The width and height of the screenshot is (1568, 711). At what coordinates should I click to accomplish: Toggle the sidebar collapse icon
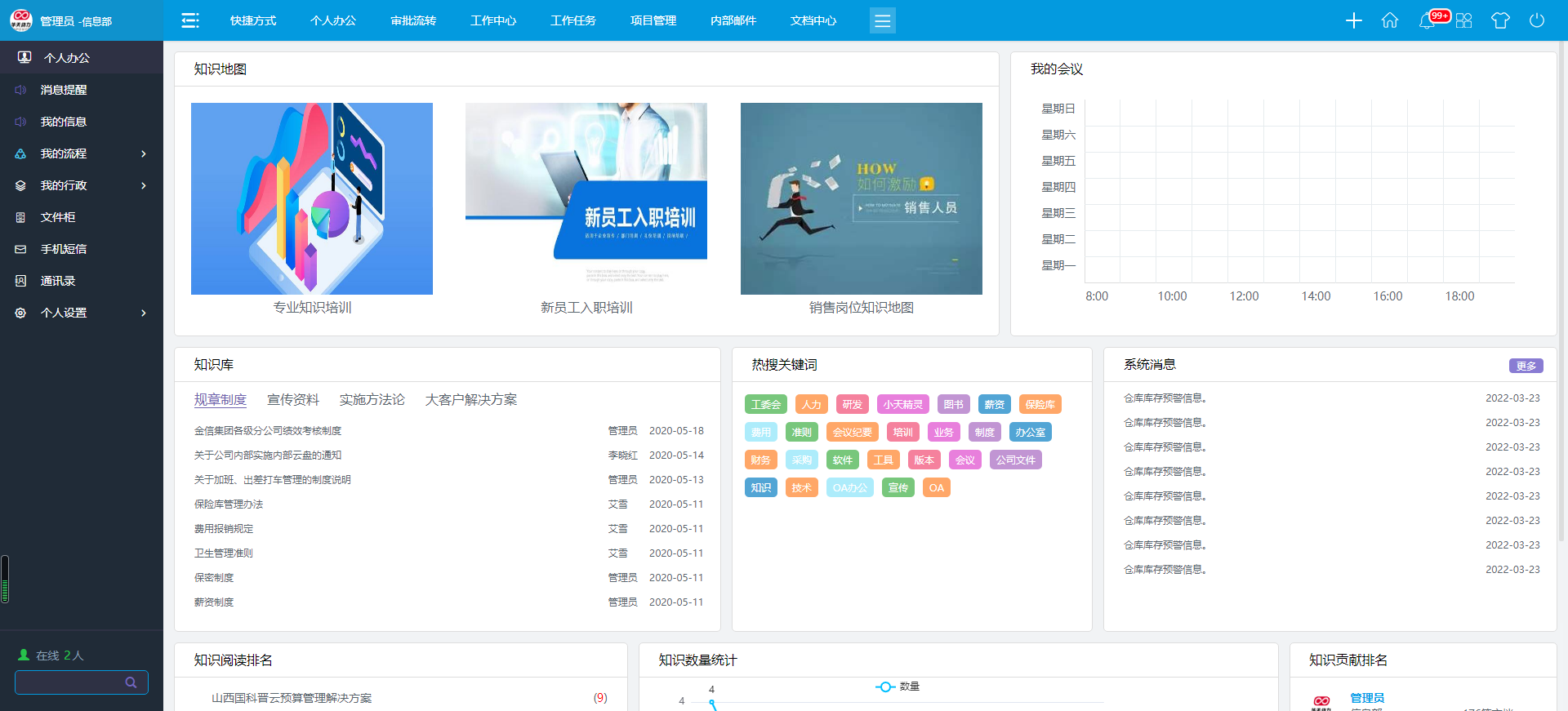pyautogui.click(x=190, y=20)
